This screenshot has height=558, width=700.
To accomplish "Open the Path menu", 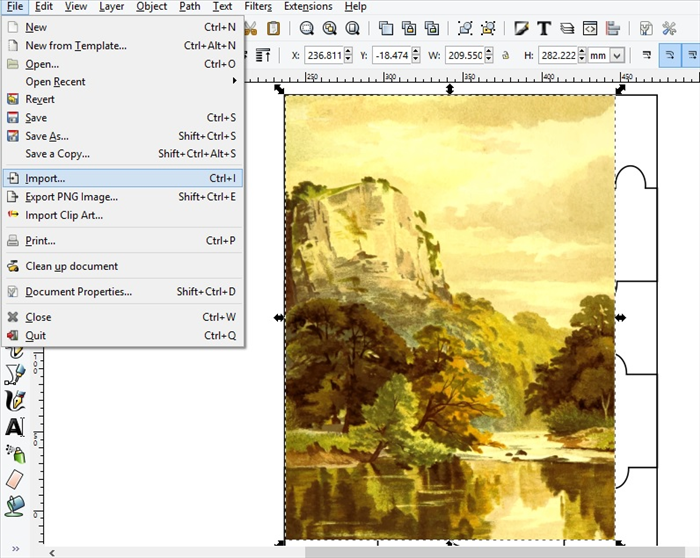I will tap(190, 6).
